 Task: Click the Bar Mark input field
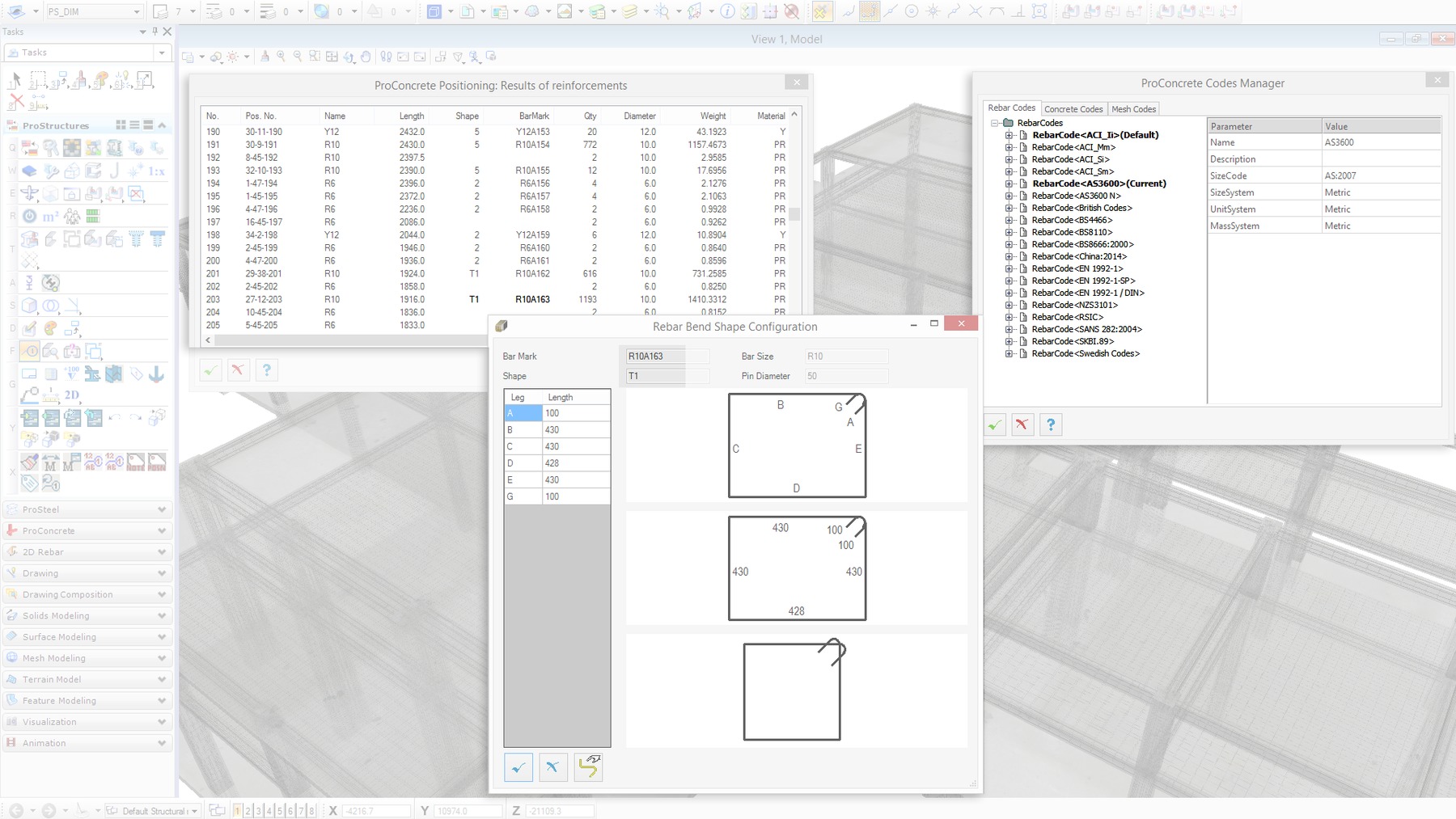[x=667, y=356]
